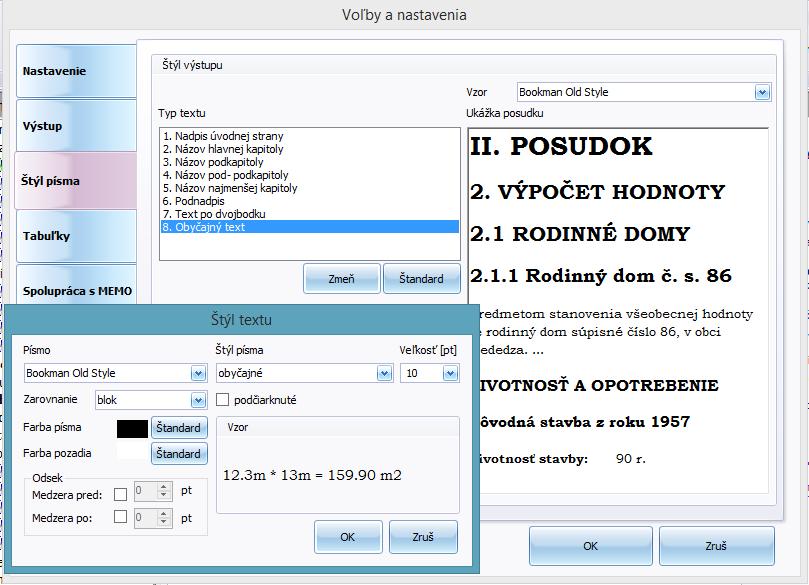Click the Zmeň button

(x=342, y=279)
